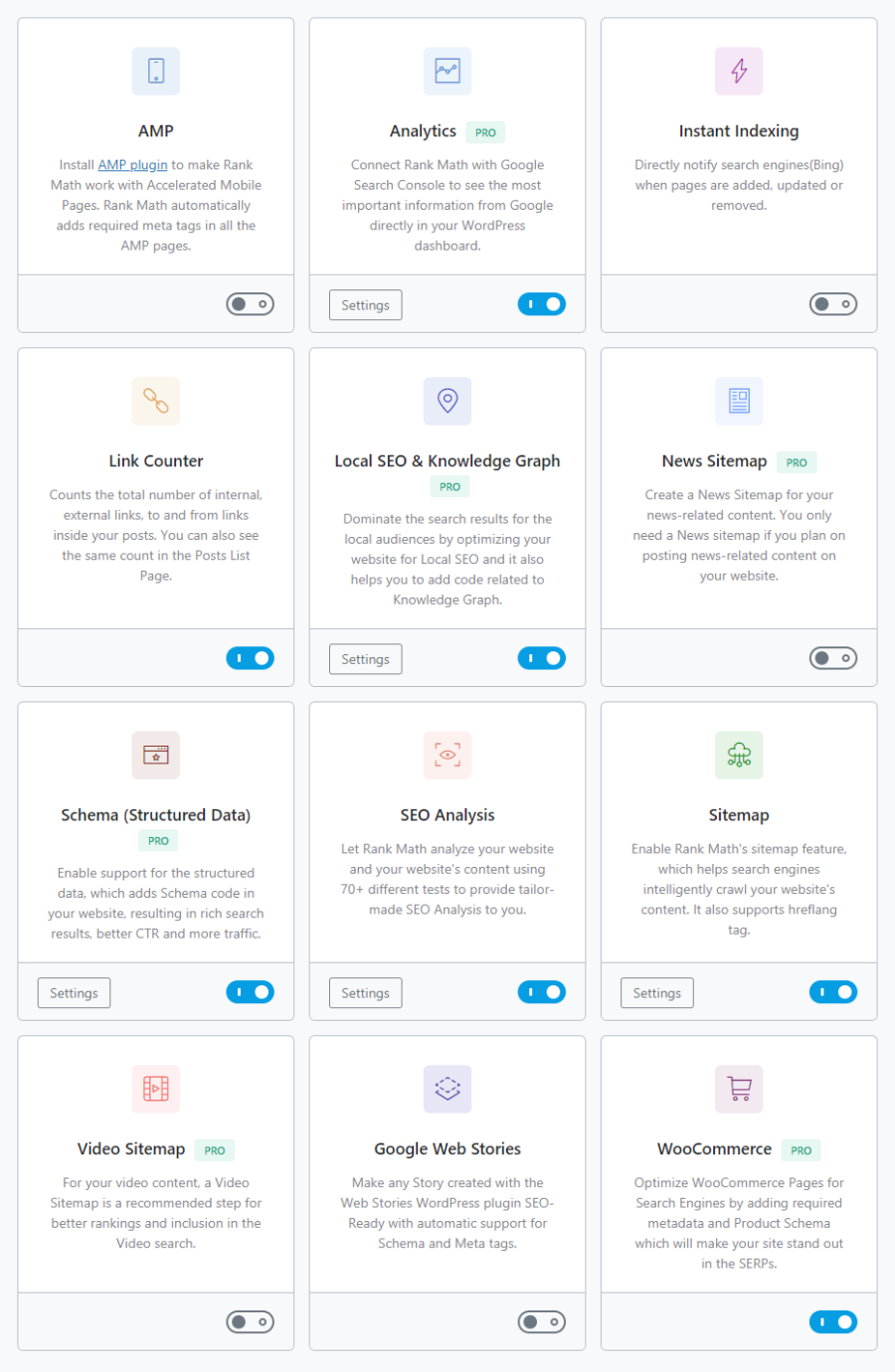
Task: Click the Schema structured data icon
Action: [156, 756]
